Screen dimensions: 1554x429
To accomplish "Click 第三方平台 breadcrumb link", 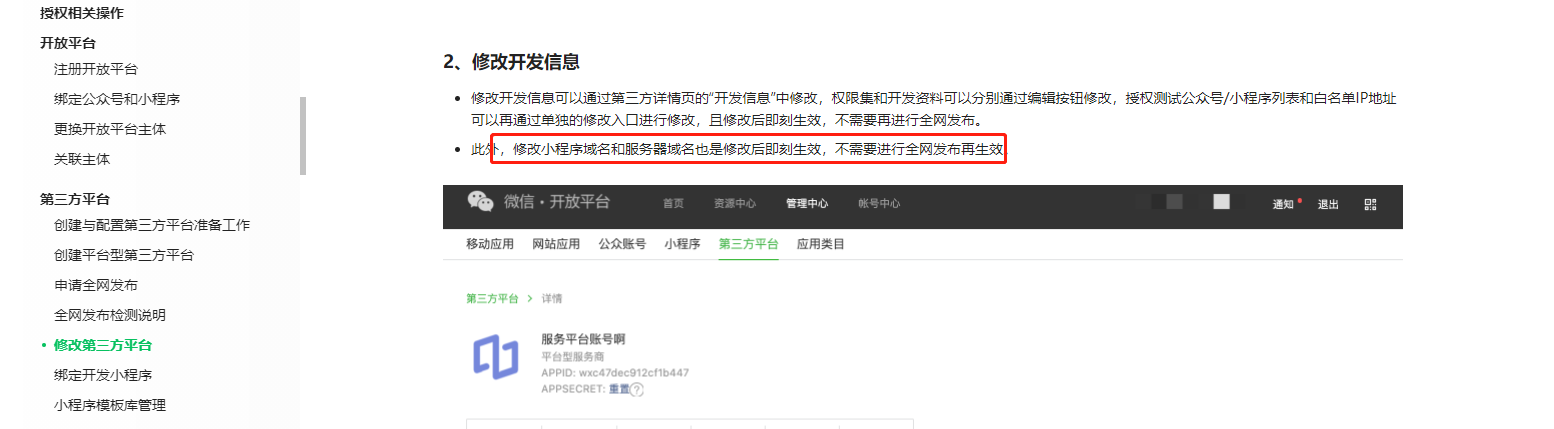I will click(x=493, y=299).
